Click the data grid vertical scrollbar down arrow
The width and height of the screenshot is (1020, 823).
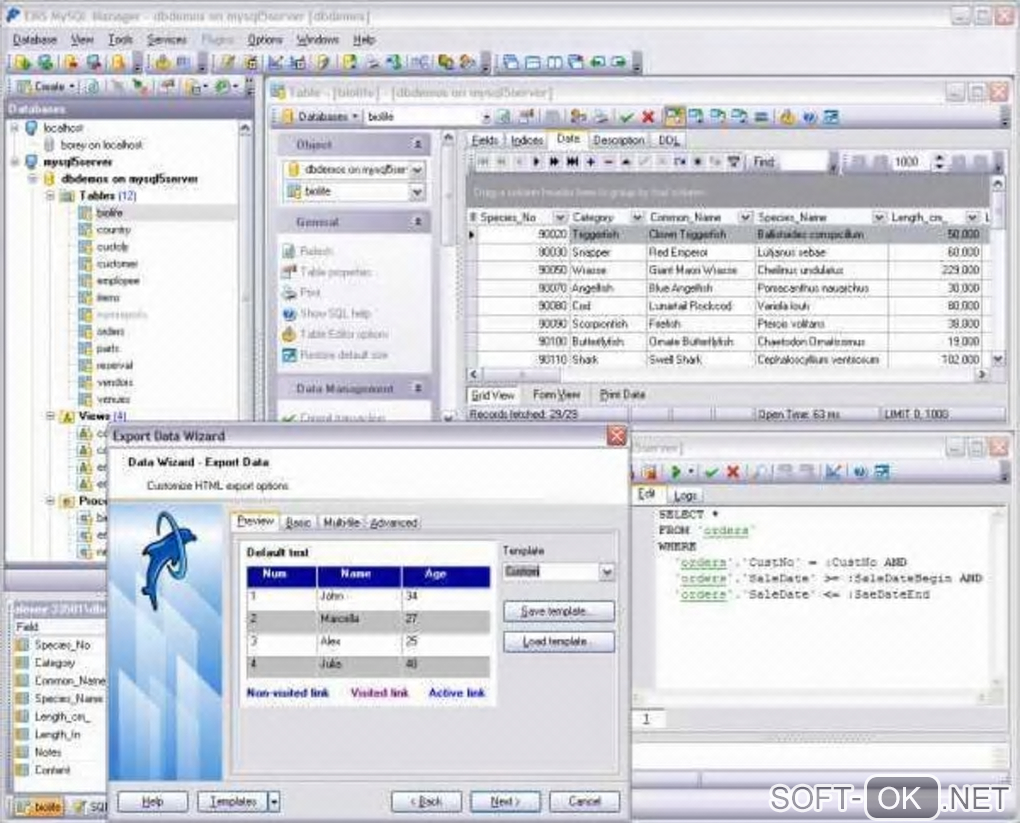click(x=997, y=358)
